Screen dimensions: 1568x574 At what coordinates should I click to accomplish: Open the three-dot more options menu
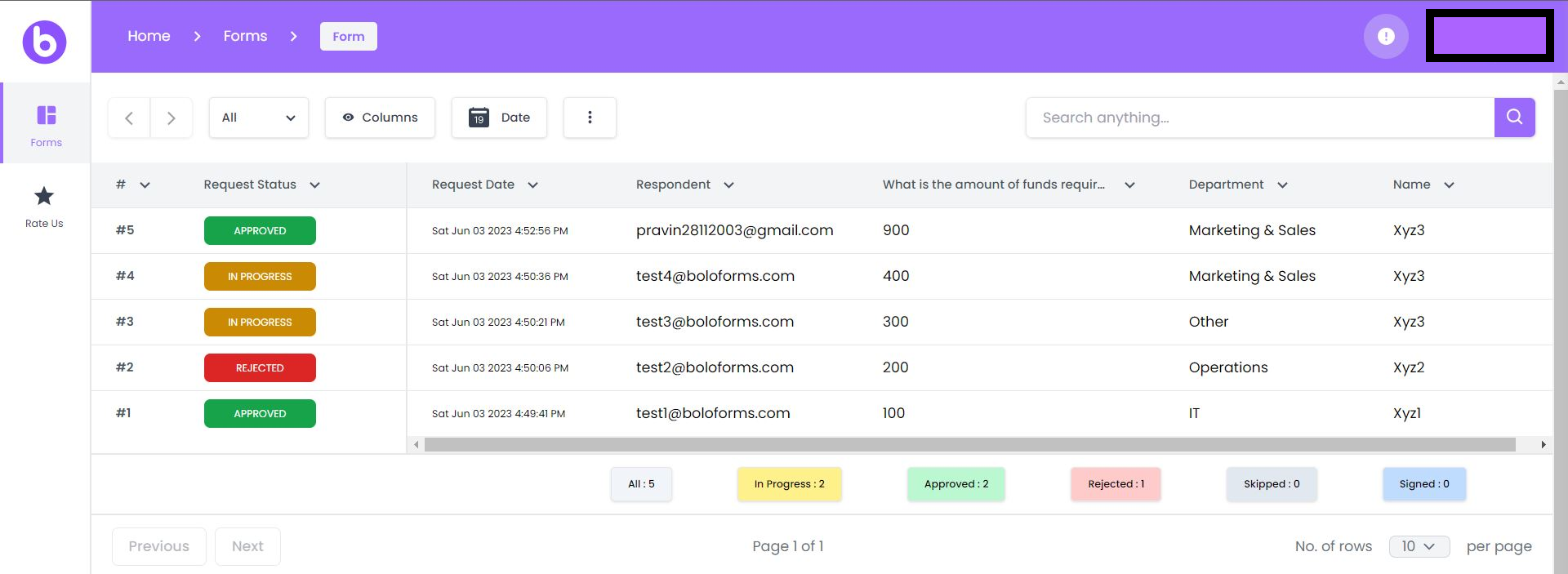(x=590, y=118)
